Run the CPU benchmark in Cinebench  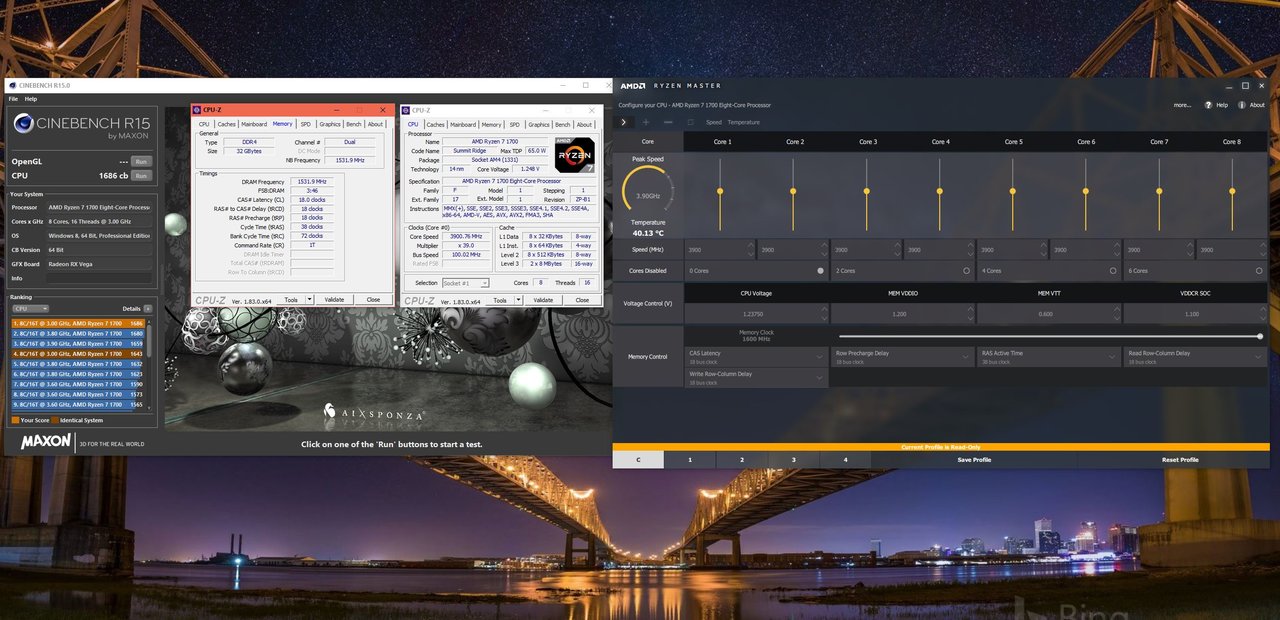pyautogui.click(x=141, y=175)
